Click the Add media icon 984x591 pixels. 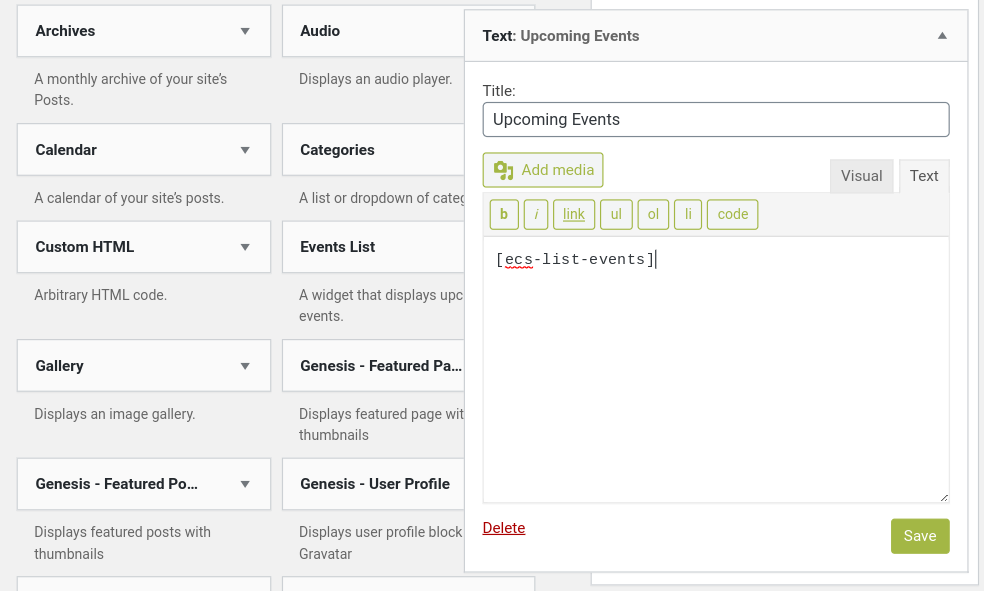pyautogui.click(x=503, y=170)
